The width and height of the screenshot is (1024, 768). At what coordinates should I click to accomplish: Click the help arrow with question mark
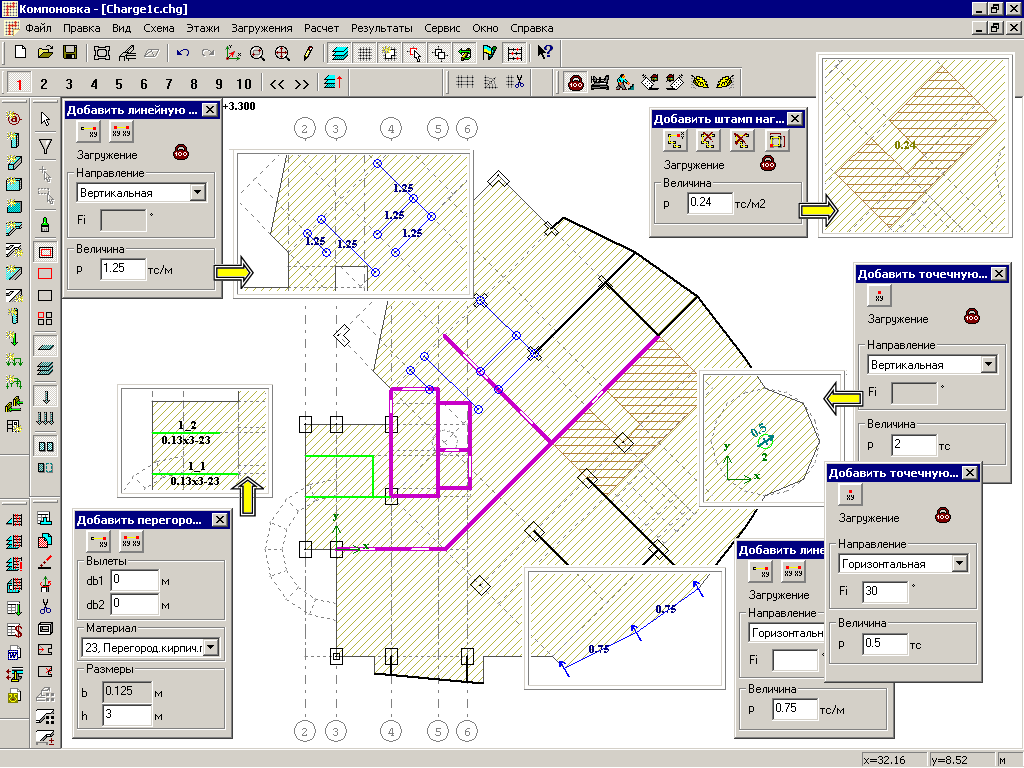click(x=544, y=52)
